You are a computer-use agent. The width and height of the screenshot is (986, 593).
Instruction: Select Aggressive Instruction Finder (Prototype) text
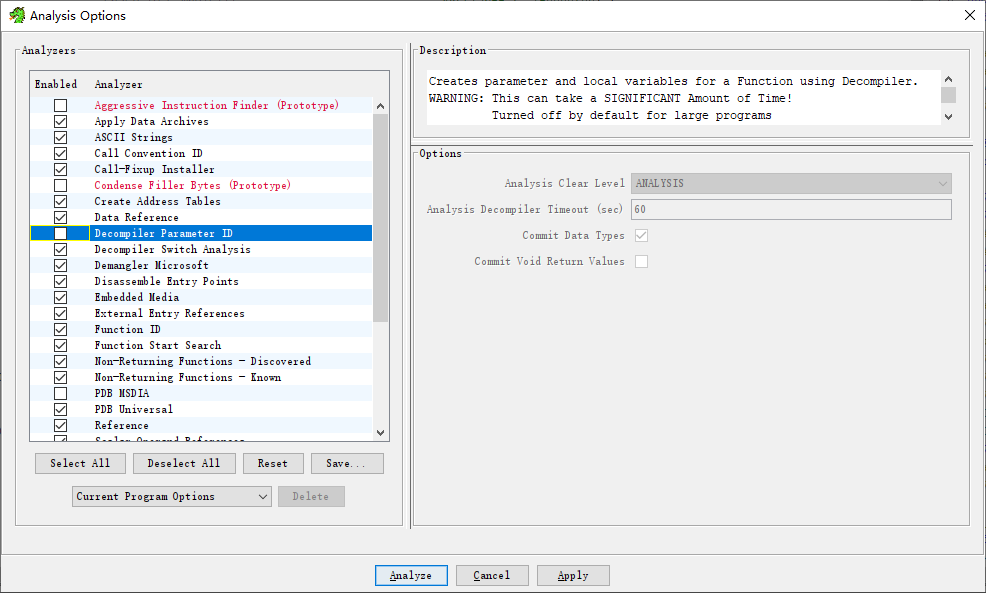pos(217,106)
